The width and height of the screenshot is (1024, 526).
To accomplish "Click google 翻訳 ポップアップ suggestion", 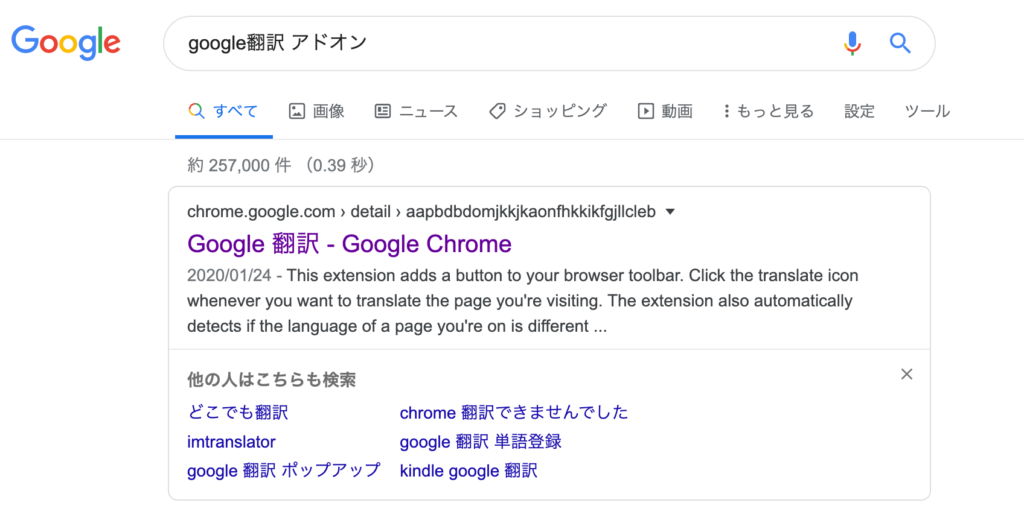I will [x=283, y=470].
